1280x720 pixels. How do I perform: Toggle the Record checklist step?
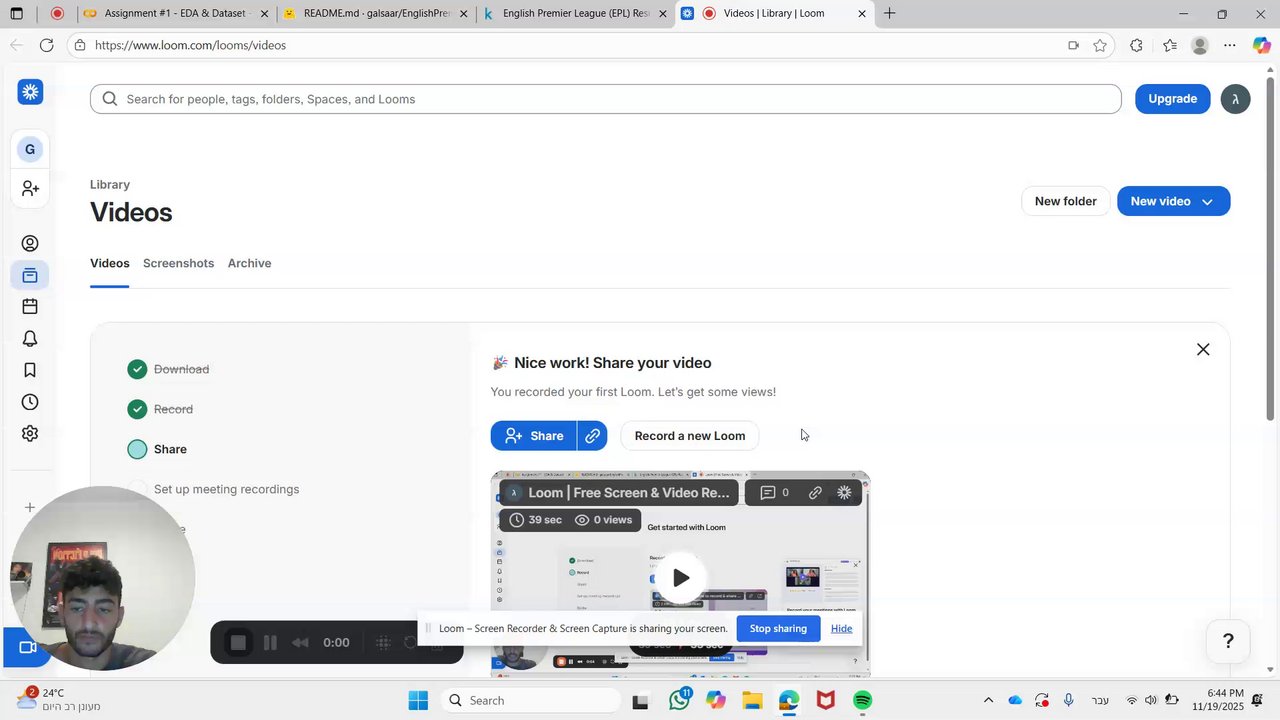137,409
